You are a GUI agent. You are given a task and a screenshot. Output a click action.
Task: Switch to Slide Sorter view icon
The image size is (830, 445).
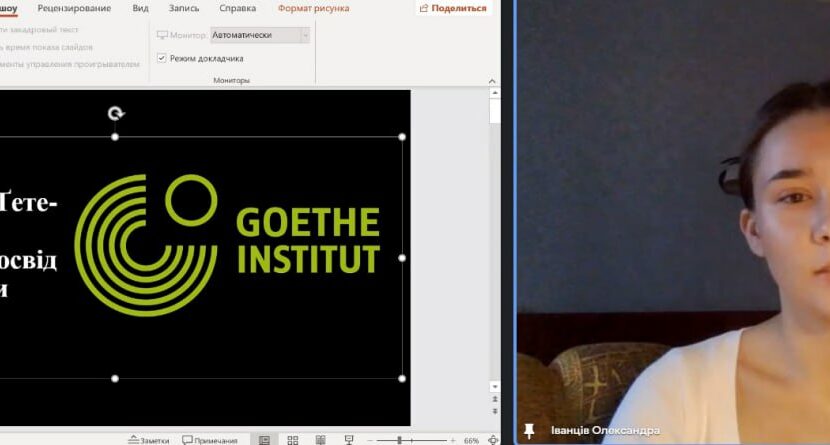click(293, 440)
